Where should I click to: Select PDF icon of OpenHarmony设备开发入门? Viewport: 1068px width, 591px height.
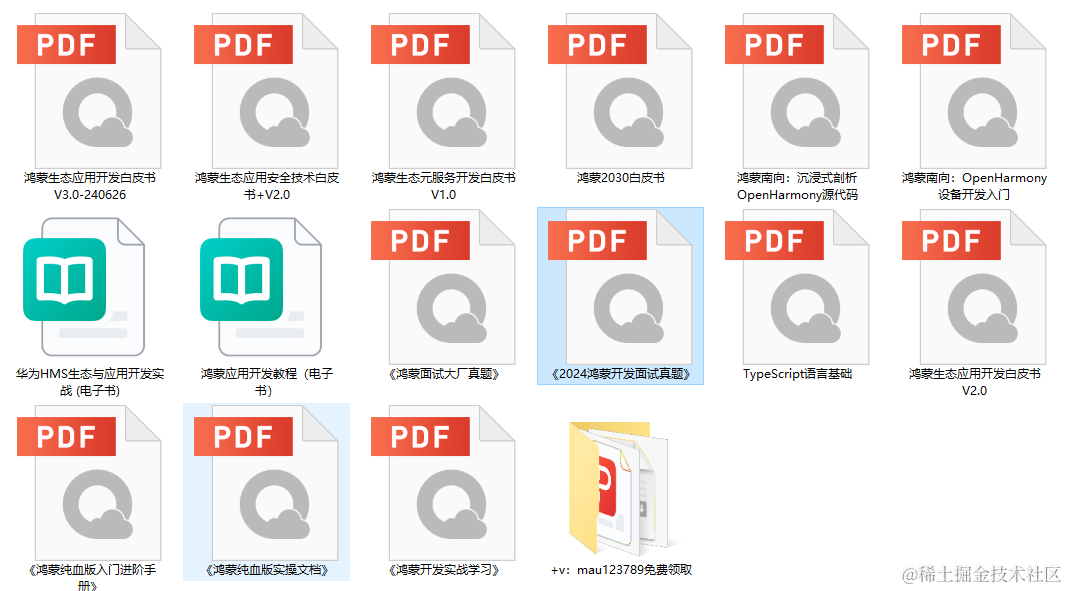(x=975, y=91)
